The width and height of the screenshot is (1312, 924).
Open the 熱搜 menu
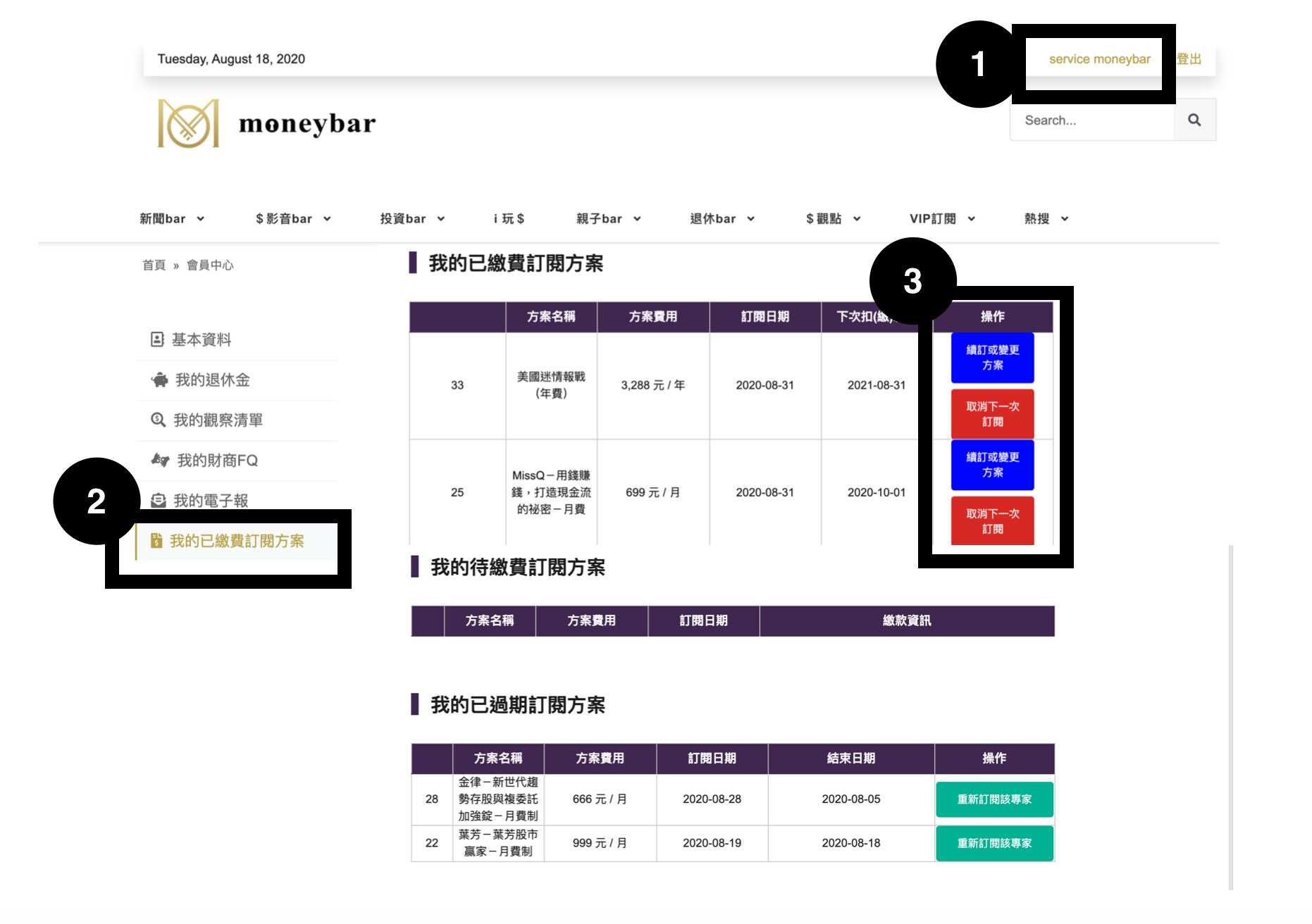pos(1046,219)
